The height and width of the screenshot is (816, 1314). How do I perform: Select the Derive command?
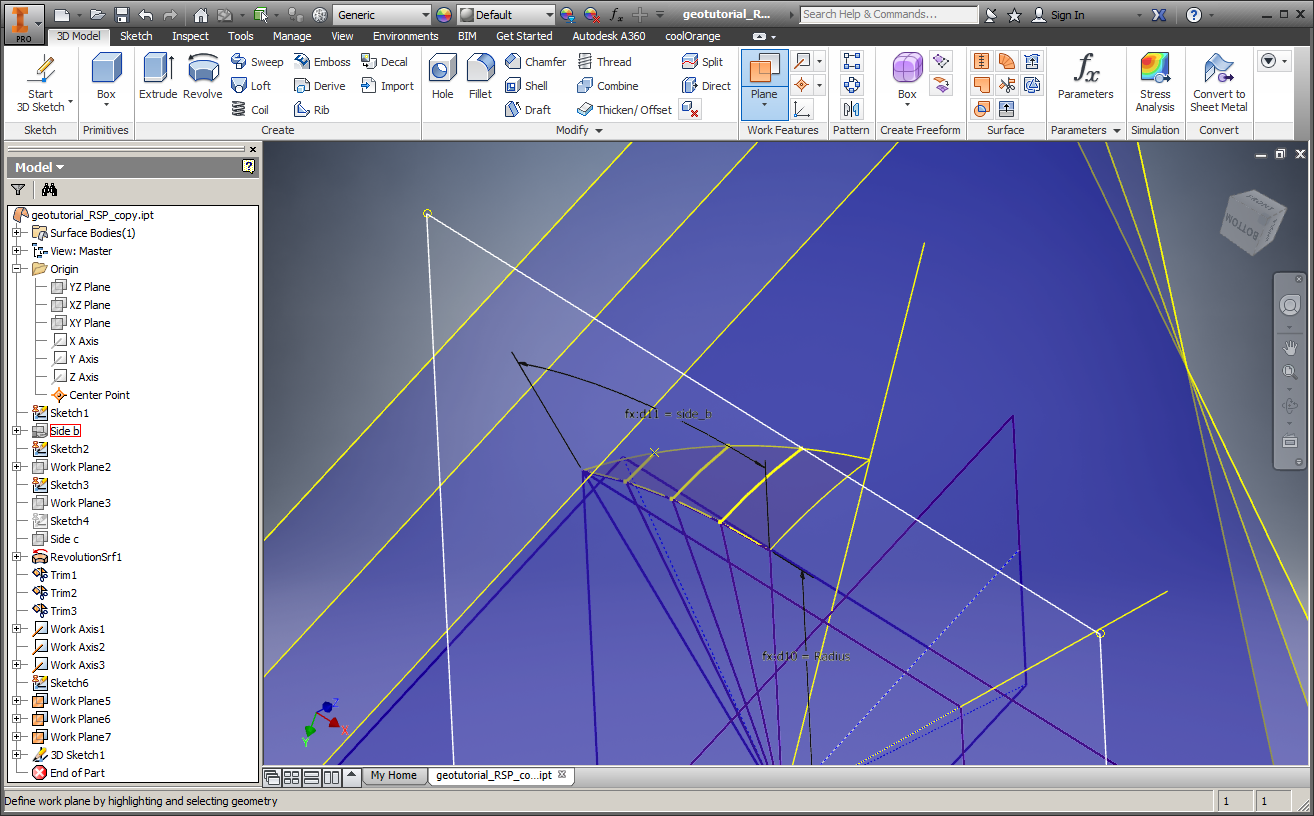tap(319, 86)
